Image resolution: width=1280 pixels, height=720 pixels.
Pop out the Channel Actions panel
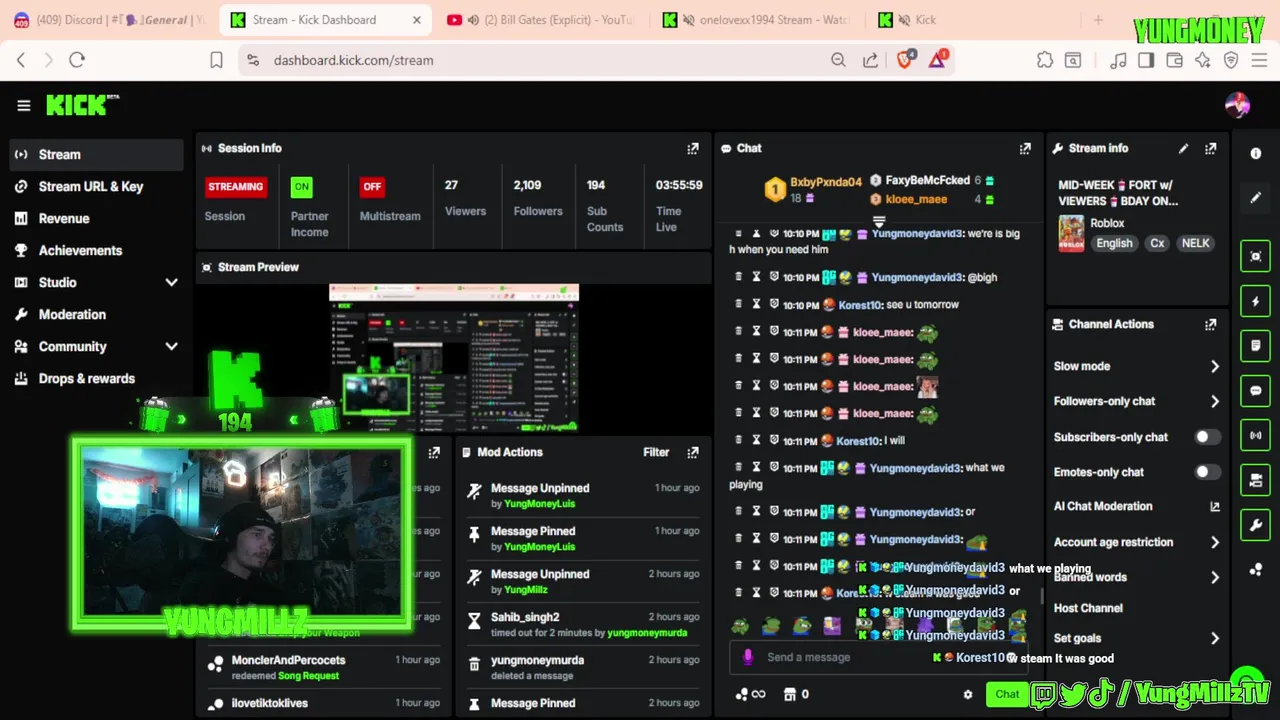1211,324
